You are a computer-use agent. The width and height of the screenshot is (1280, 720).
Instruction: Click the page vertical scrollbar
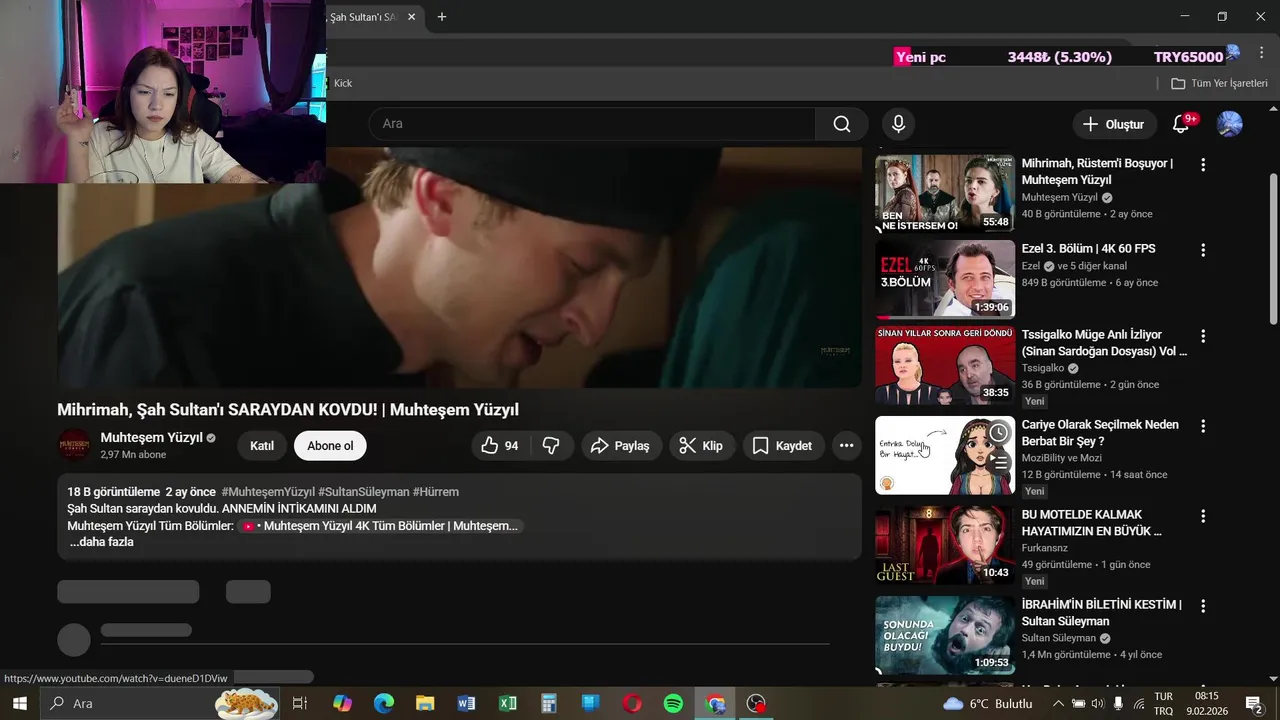point(1273,250)
